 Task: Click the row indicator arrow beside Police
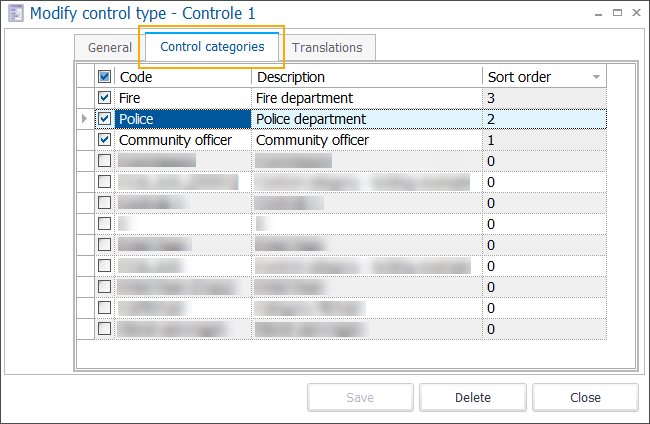pos(85,119)
